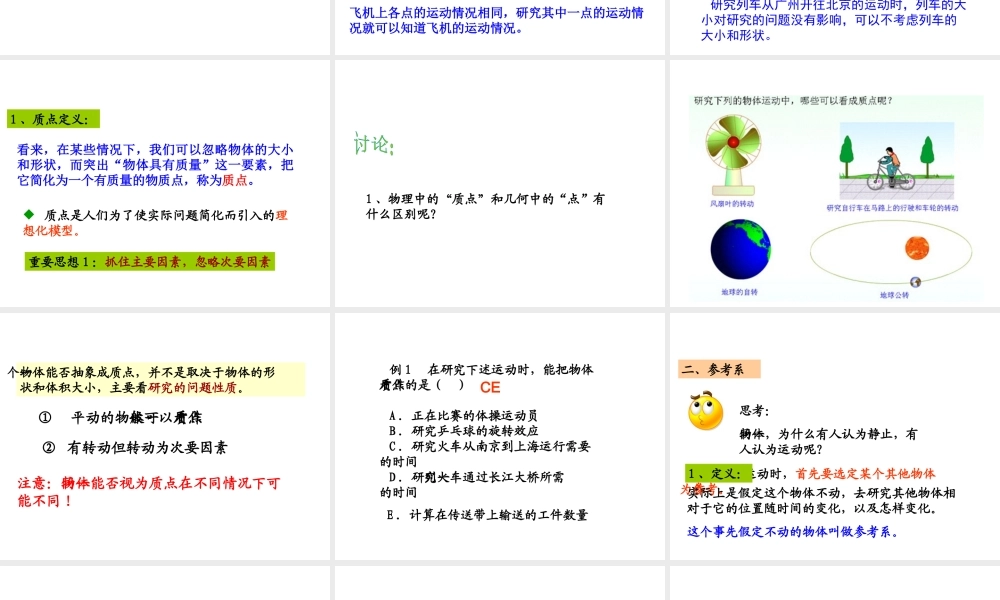The height and width of the screenshot is (600, 1000).
Task: Click the cyclist between trees image
Action: [897, 161]
